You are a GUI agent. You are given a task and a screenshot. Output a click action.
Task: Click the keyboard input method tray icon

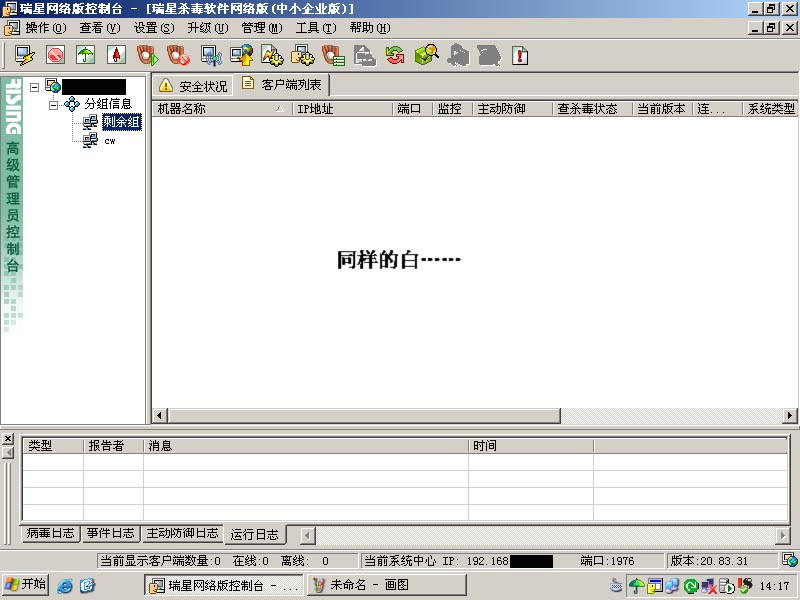tap(616, 585)
